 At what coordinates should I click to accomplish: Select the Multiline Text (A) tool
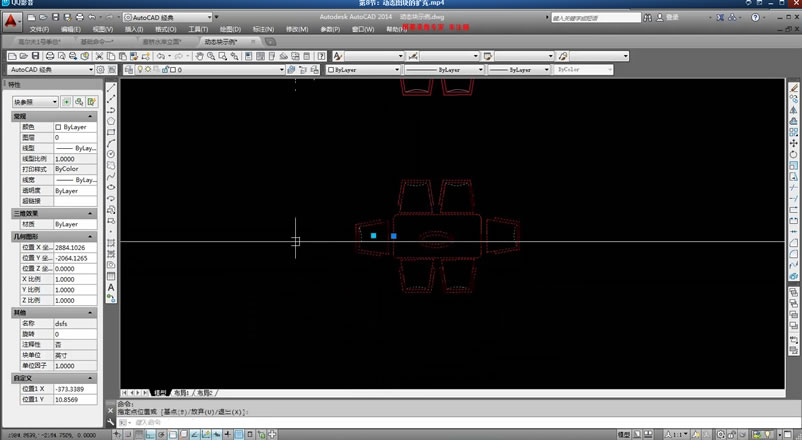tap(111, 288)
